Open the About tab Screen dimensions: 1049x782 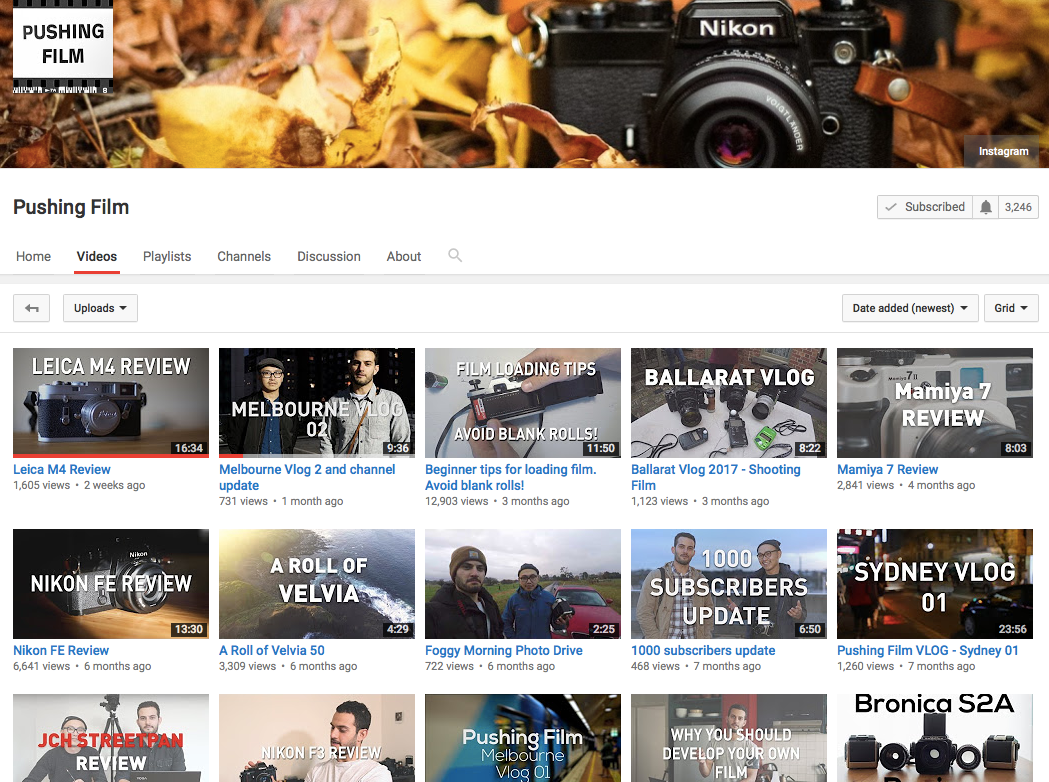[403, 256]
